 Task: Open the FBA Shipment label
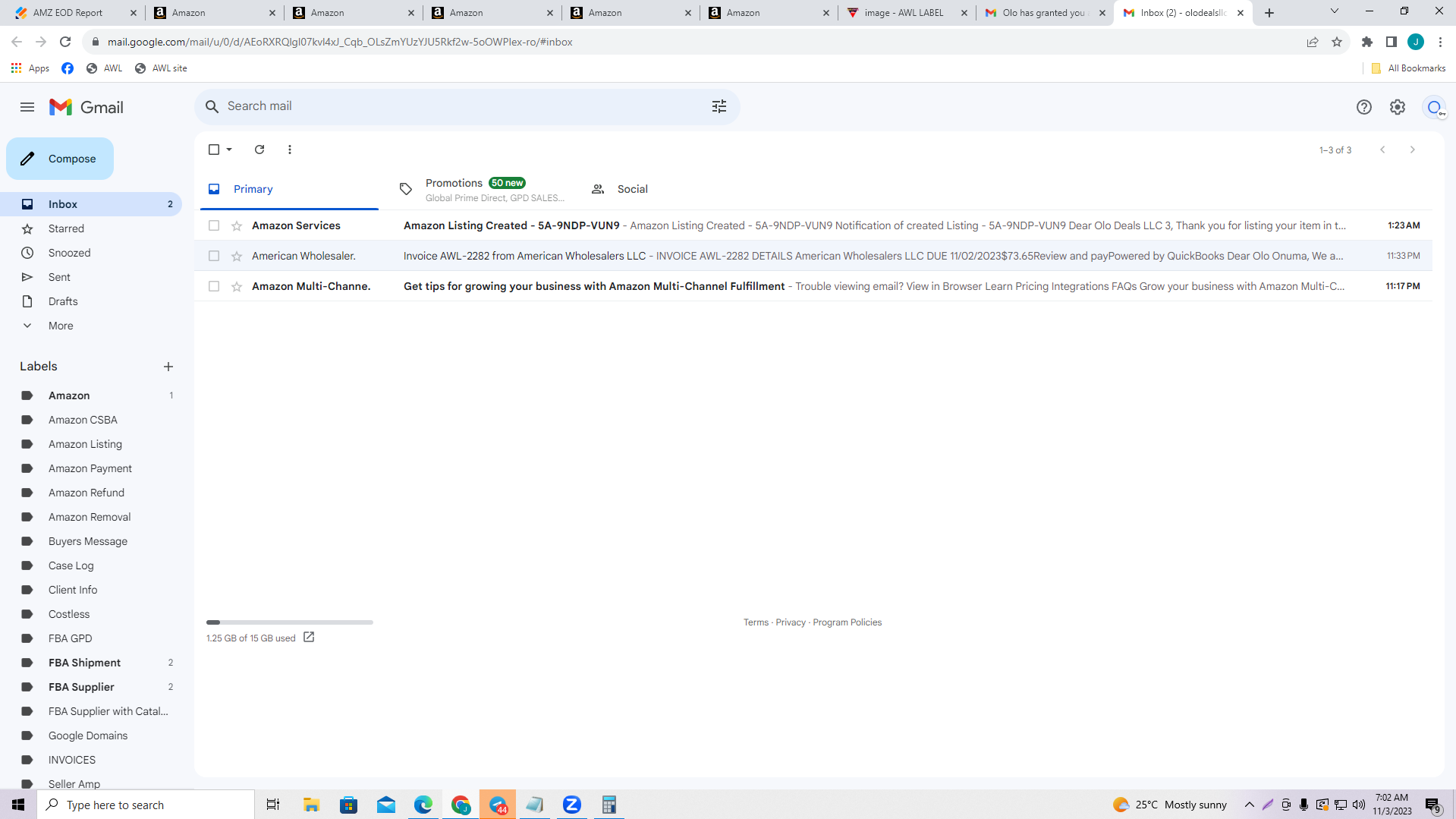pos(91,663)
